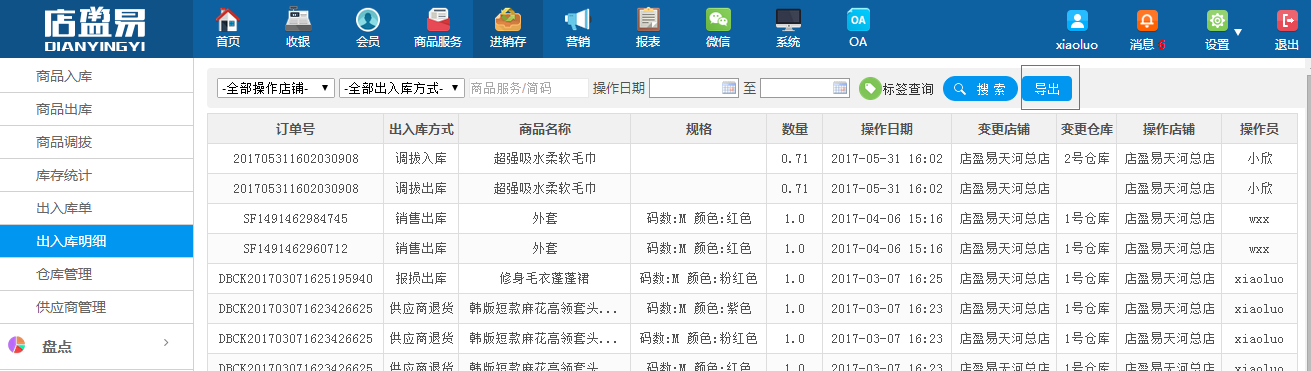Click the 报损出库 cell
This screenshot has width=1311, height=371.
[x=421, y=279]
